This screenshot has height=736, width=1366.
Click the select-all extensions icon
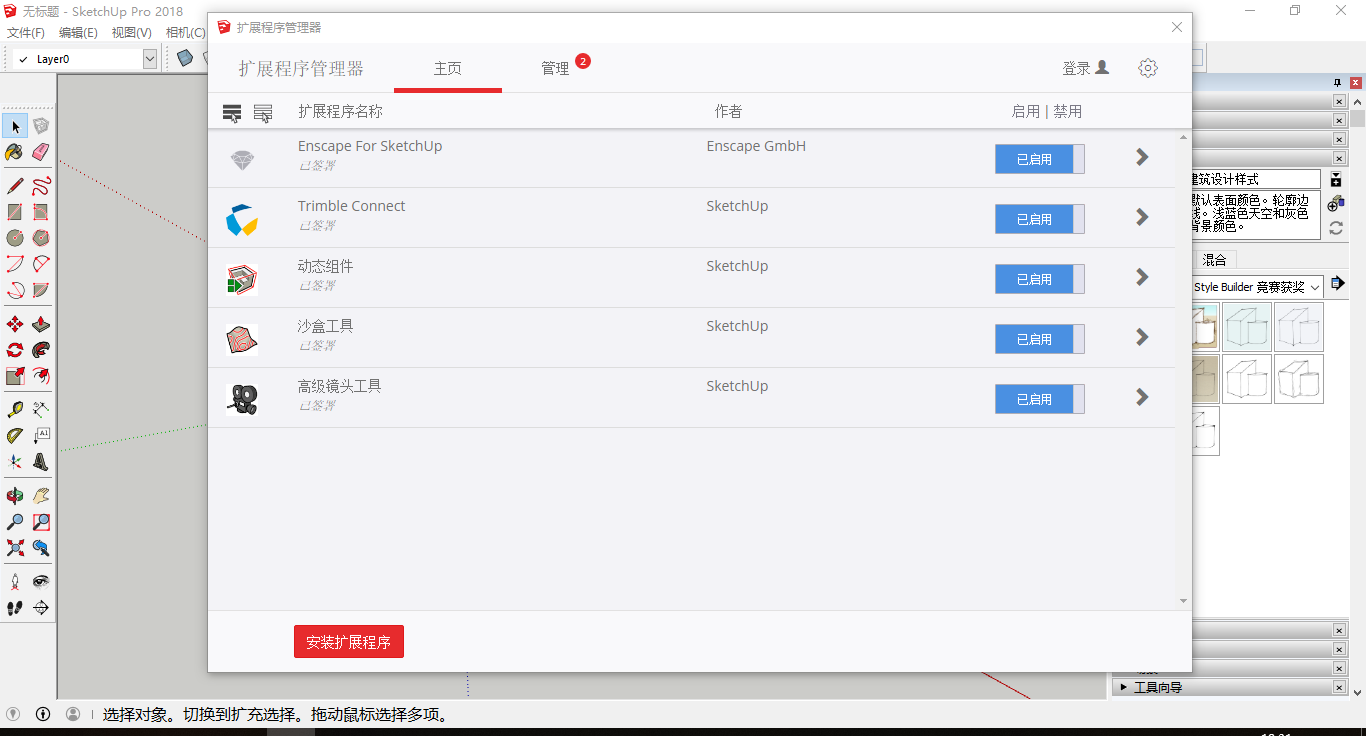click(232, 113)
